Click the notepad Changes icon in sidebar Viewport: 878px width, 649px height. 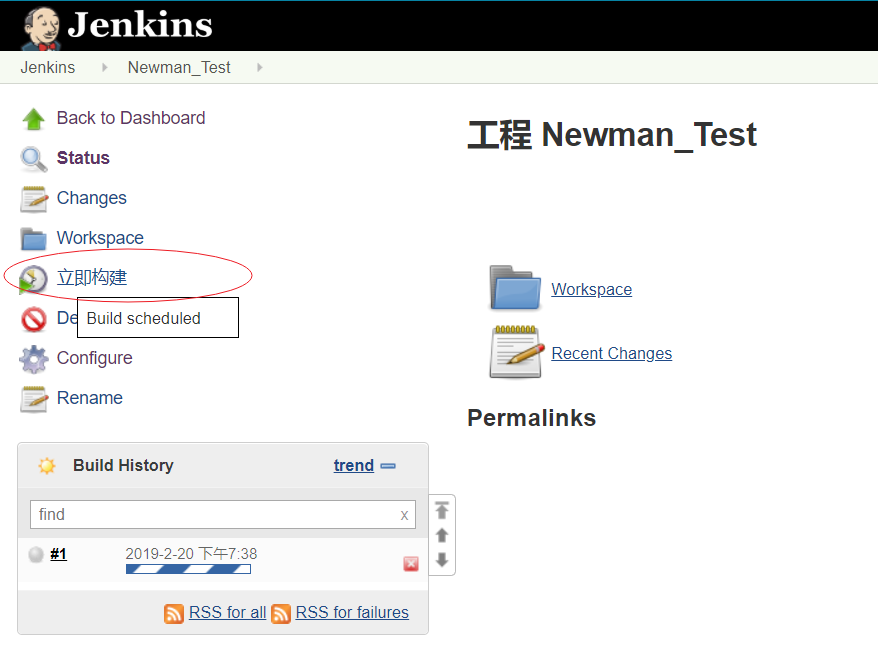[34, 199]
